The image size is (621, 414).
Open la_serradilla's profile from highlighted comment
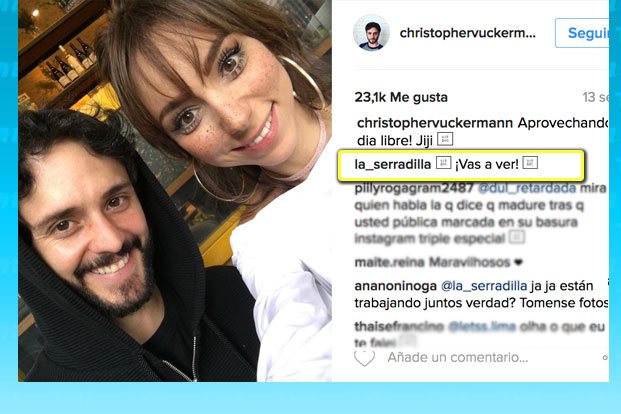[x=392, y=164]
